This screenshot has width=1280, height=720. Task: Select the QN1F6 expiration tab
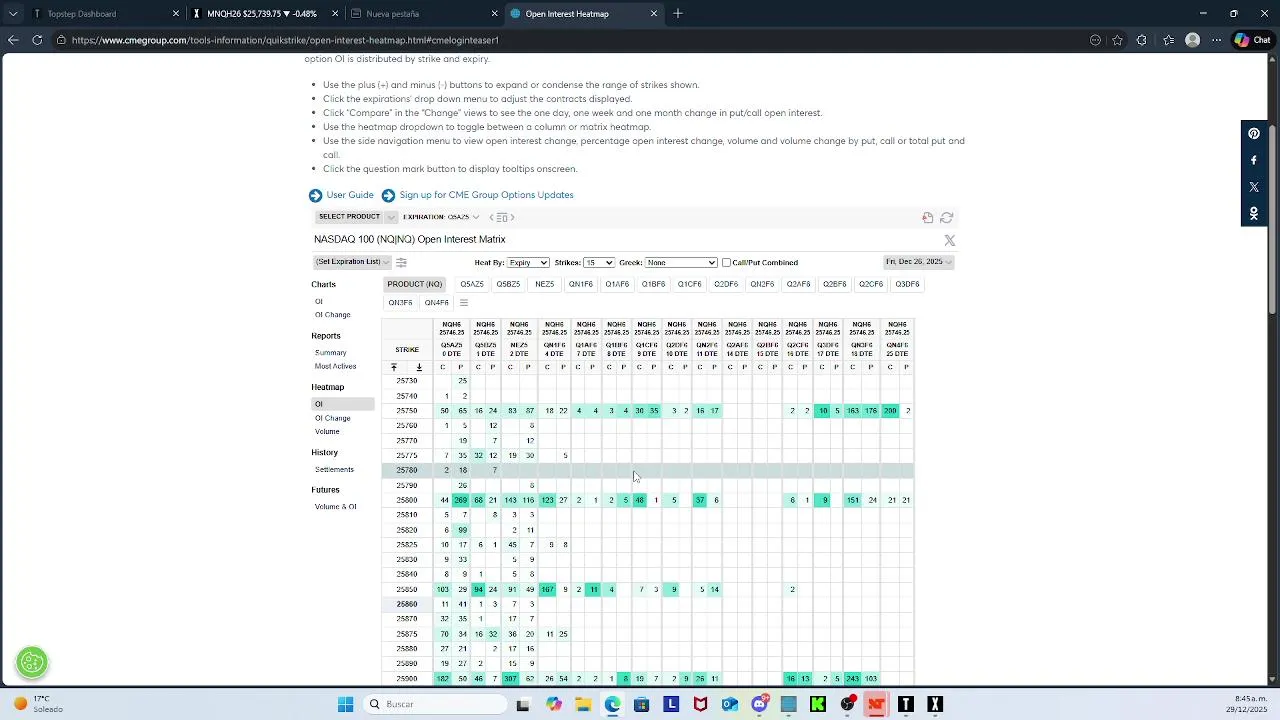(x=581, y=284)
